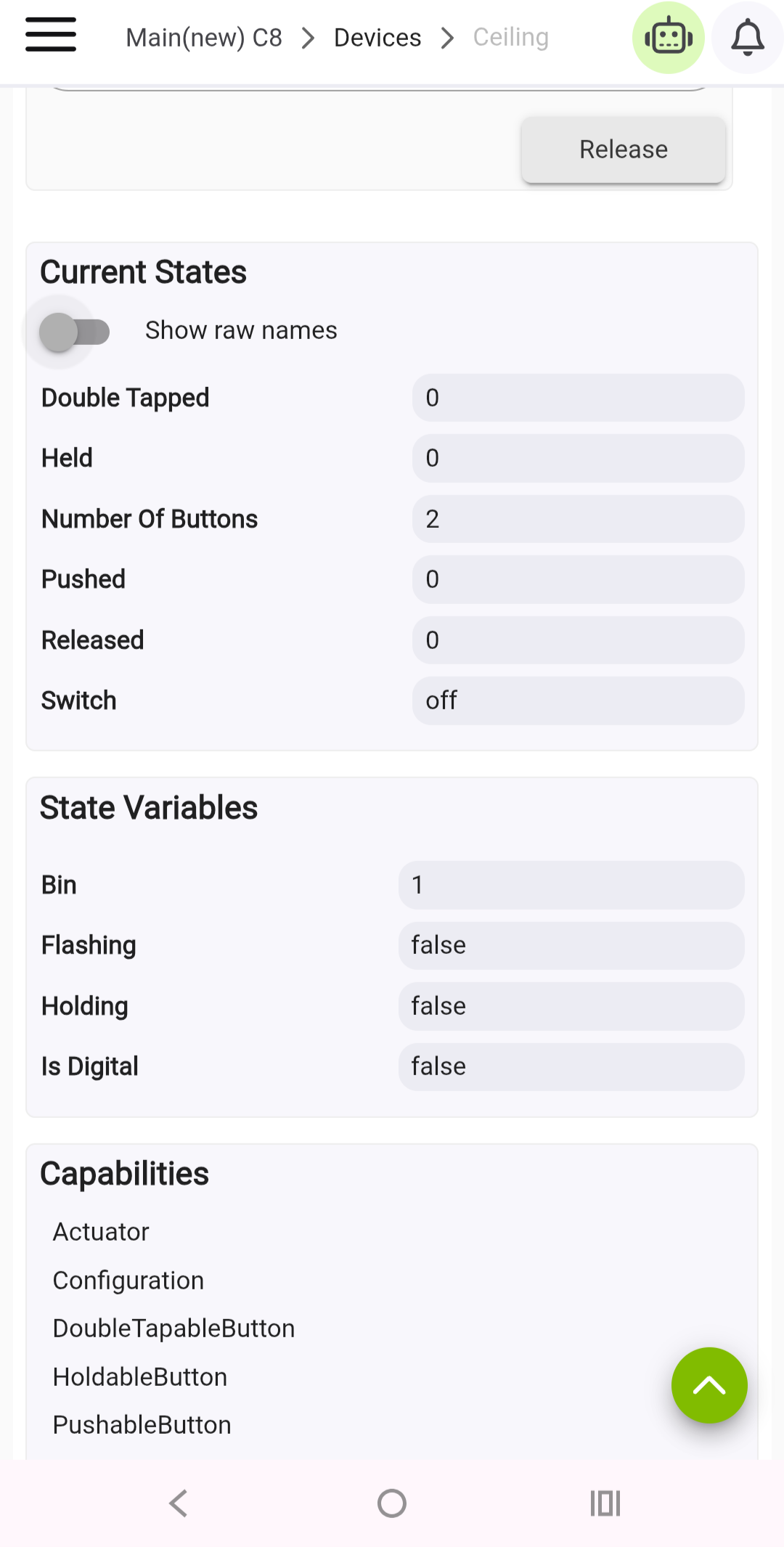Click the Number Of Buttons value field
The image size is (784, 1547).
point(579,519)
